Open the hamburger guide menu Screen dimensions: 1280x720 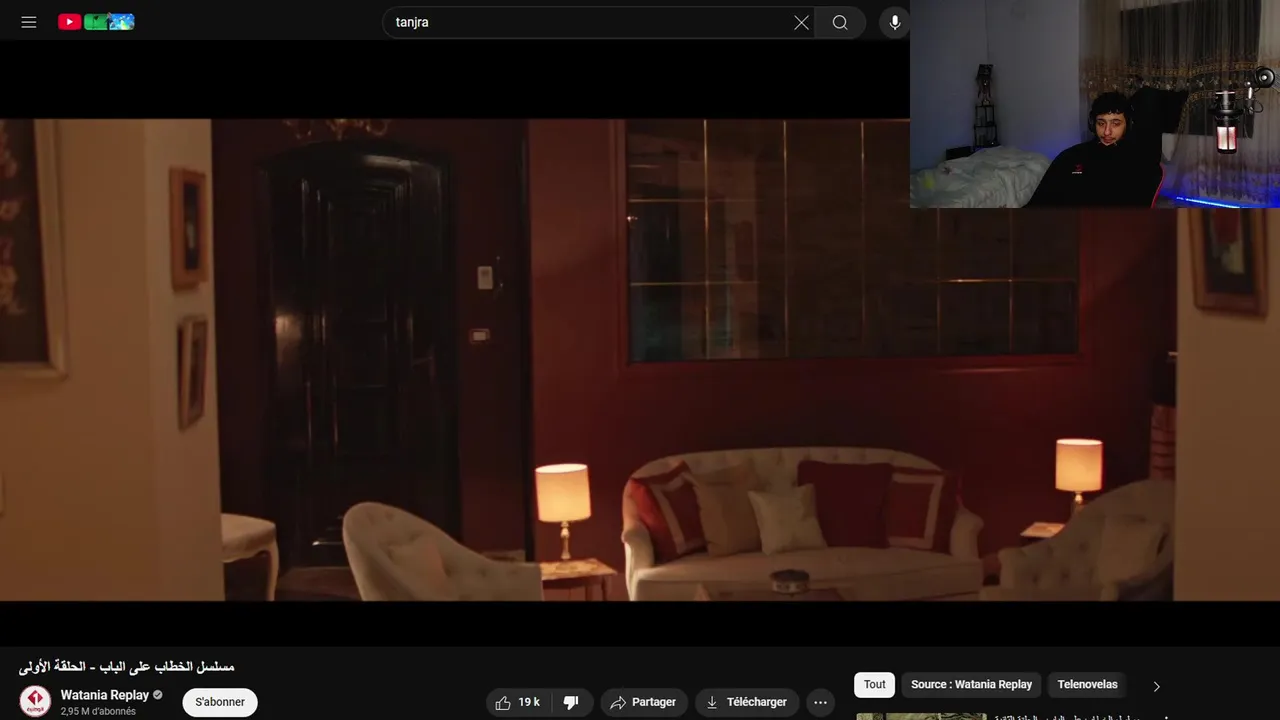29,22
